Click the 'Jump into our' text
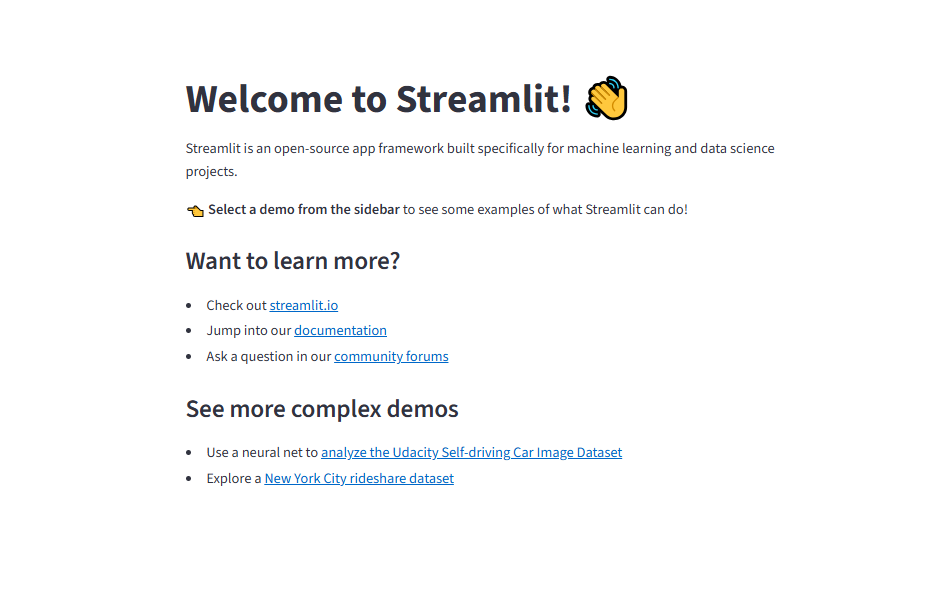The width and height of the screenshot is (938, 607). click(x=249, y=331)
